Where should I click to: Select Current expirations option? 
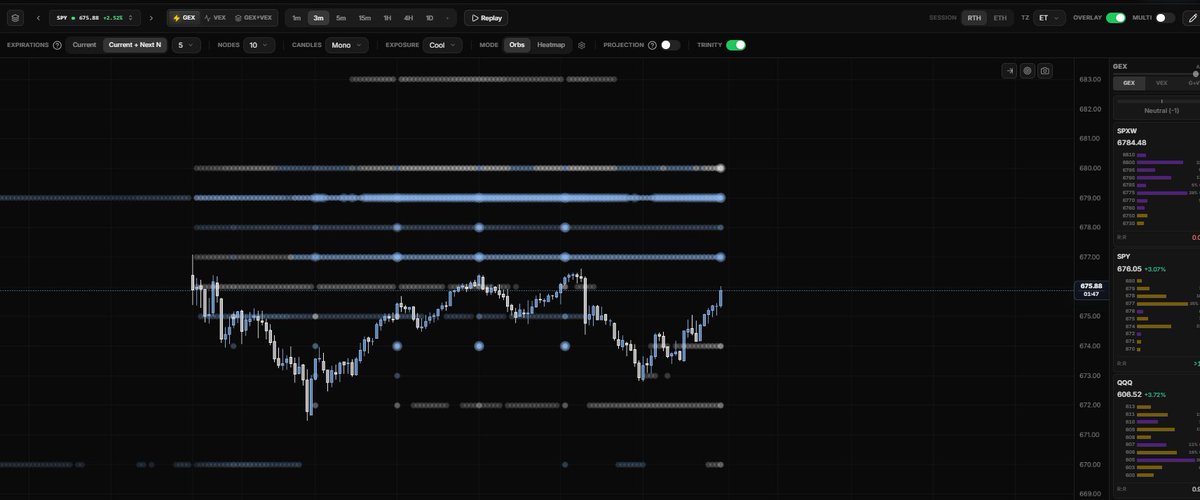(x=84, y=45)
